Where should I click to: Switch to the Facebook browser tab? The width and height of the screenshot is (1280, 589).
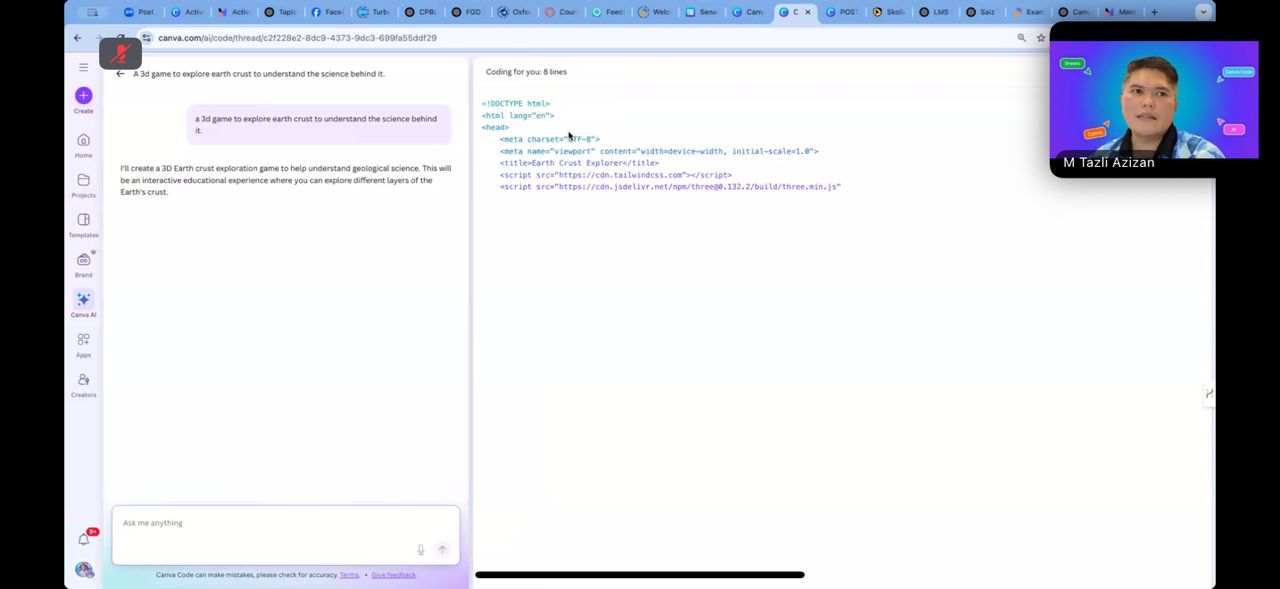pyautogui.click(x=327, y=12)
